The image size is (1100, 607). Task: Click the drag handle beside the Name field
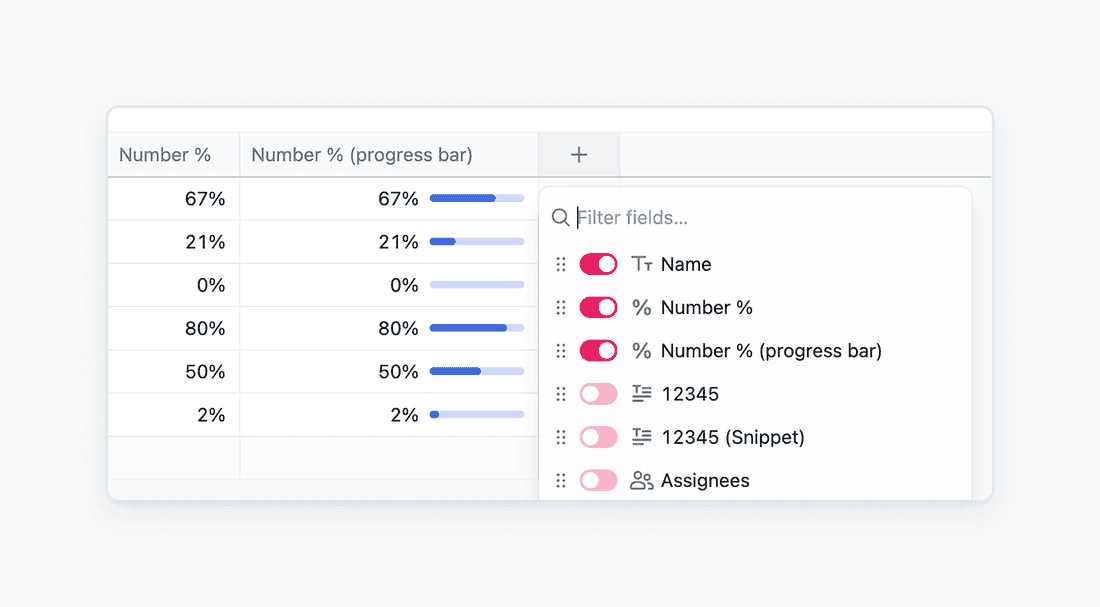561,264
